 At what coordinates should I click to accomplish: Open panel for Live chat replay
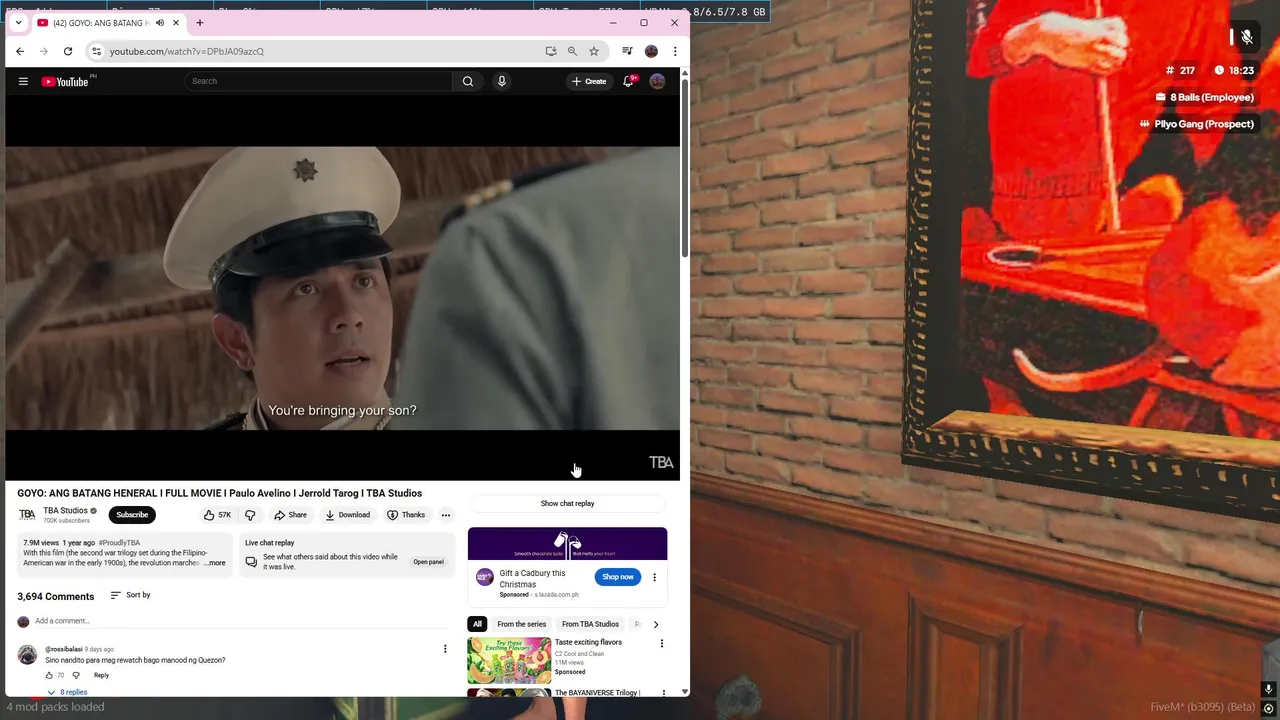428,562
